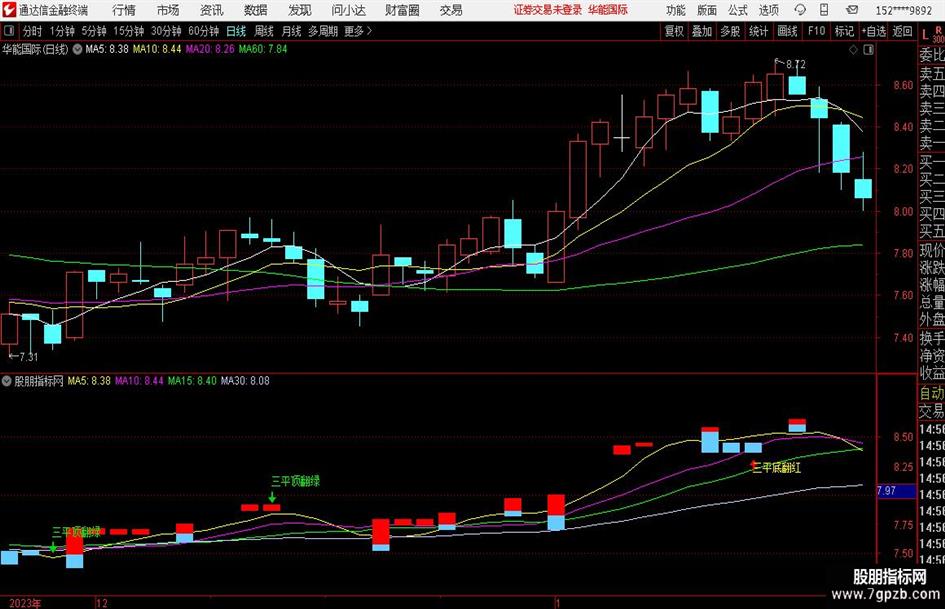Click the red L icon at right
This screenshot has width=945, height=609.
tap(925, 35)
